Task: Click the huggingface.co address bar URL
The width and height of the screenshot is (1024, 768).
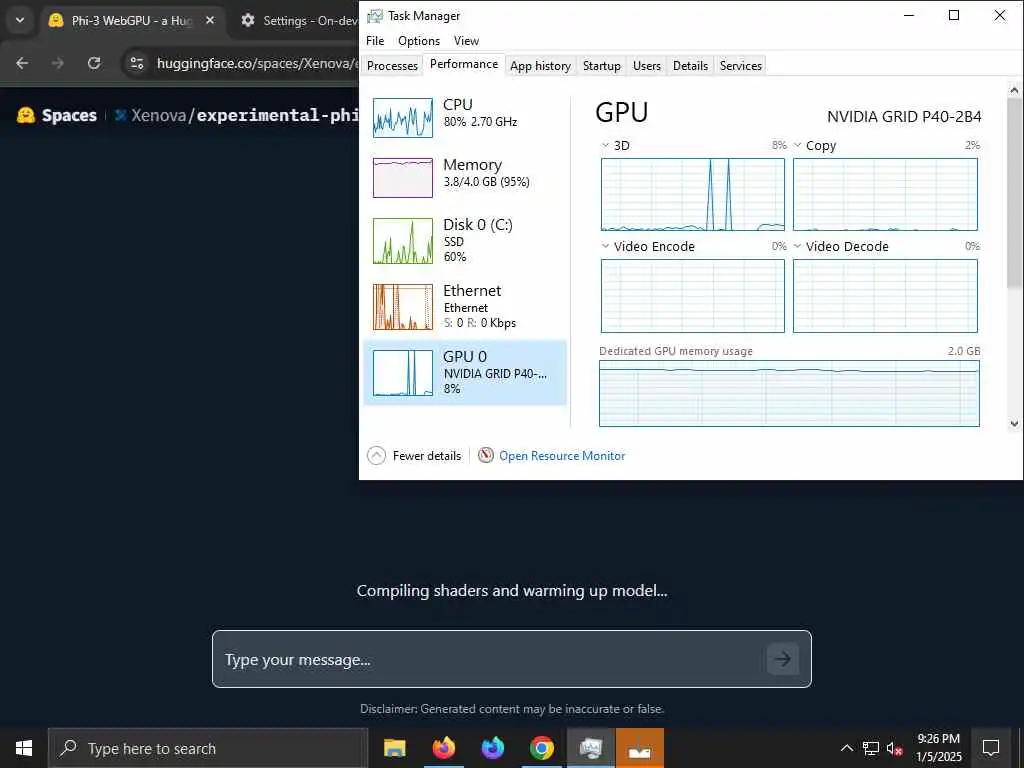Action: tap(257, 63)
